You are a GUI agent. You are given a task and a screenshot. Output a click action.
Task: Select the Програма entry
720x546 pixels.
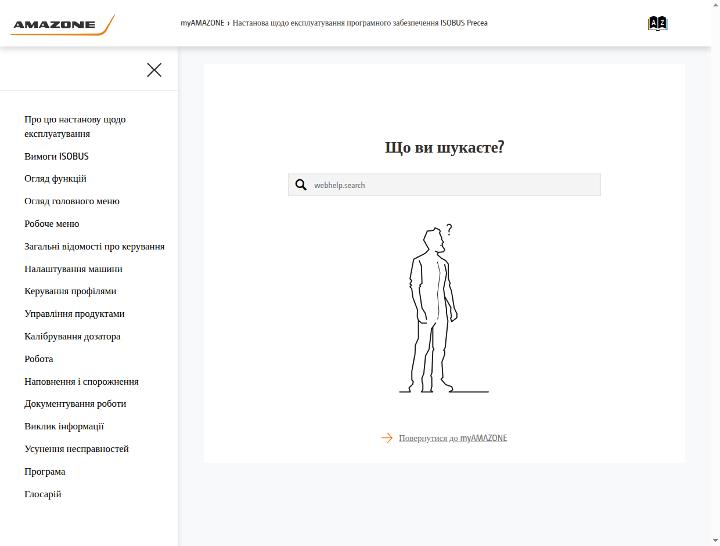click(x=45, y=472)
